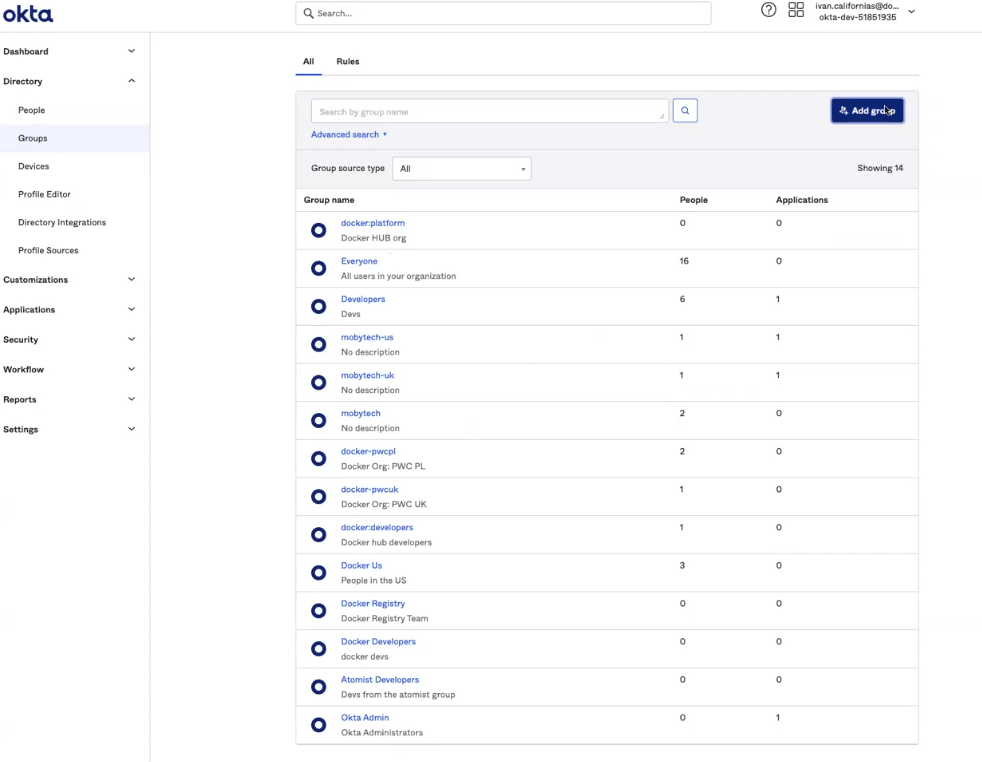Image resolution: width=982 pixels, height=762 pixels.
Task: Open the Okta Admin group link
Action: click(365, 718)
